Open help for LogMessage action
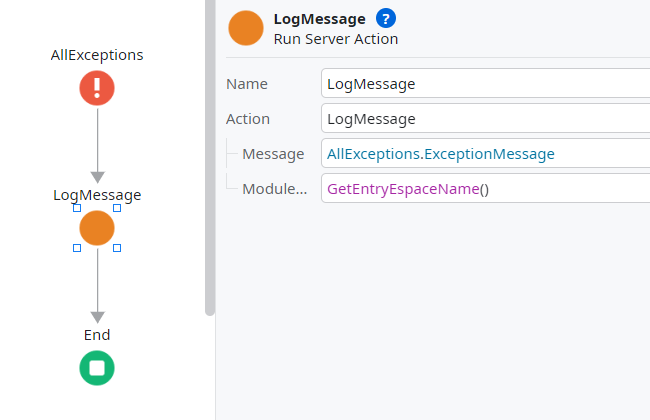The width and height of the screenshot is (650, 420). click(x=385, y=19)
